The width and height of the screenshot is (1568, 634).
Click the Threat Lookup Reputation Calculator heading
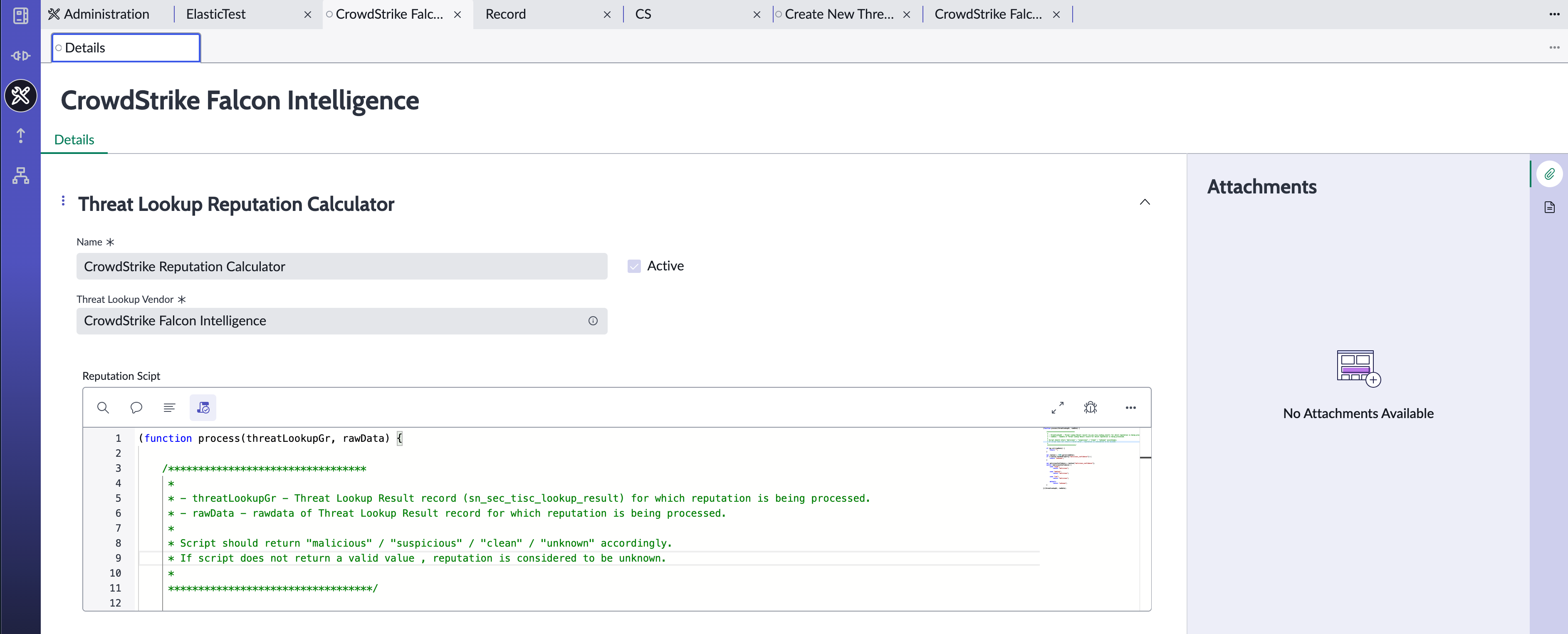pos(236,204)
